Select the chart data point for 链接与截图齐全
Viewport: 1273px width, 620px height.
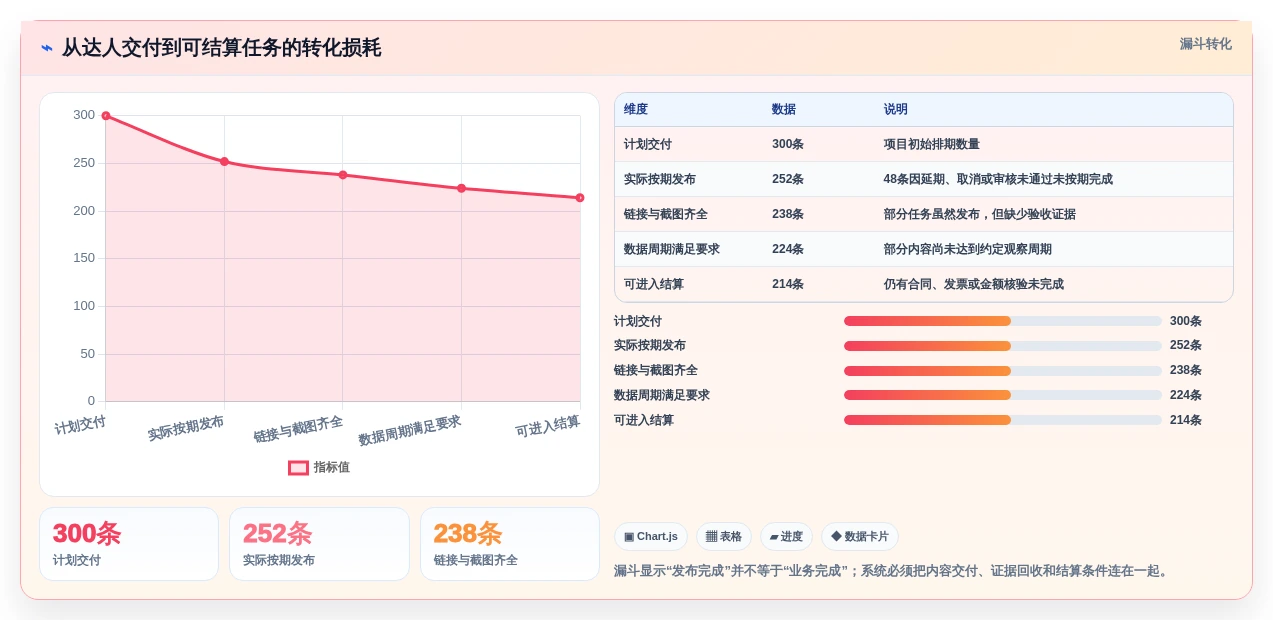(343, 175)
